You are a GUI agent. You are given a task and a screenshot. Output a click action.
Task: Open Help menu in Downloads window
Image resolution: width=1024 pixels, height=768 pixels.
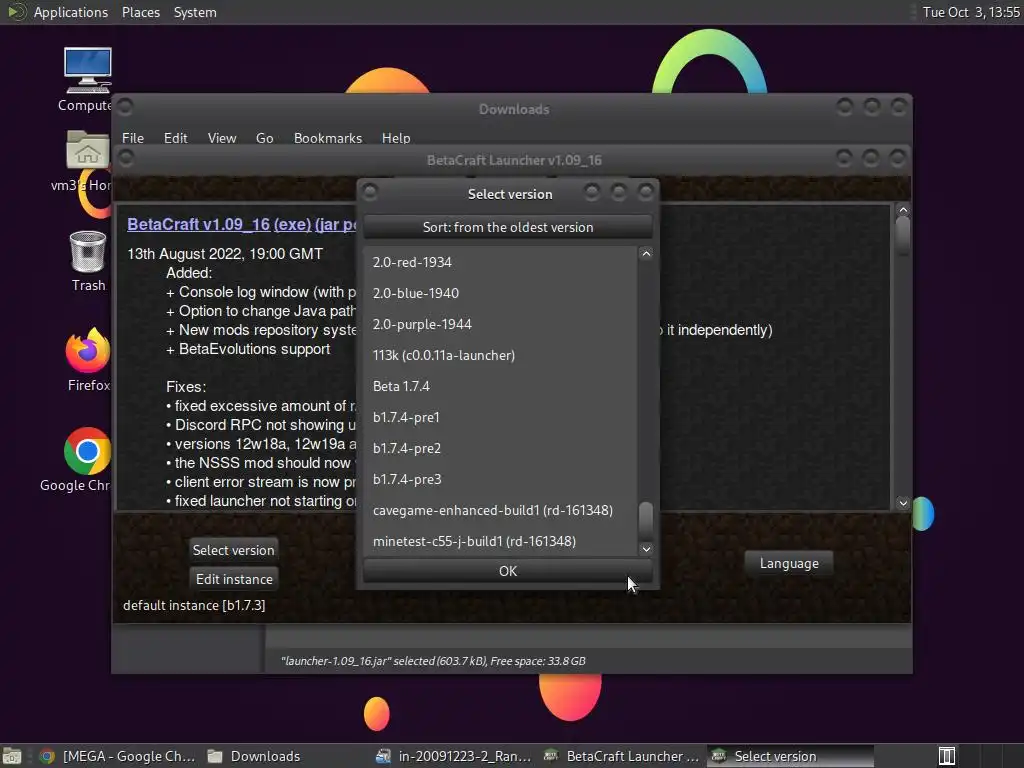tap(396, 138)
